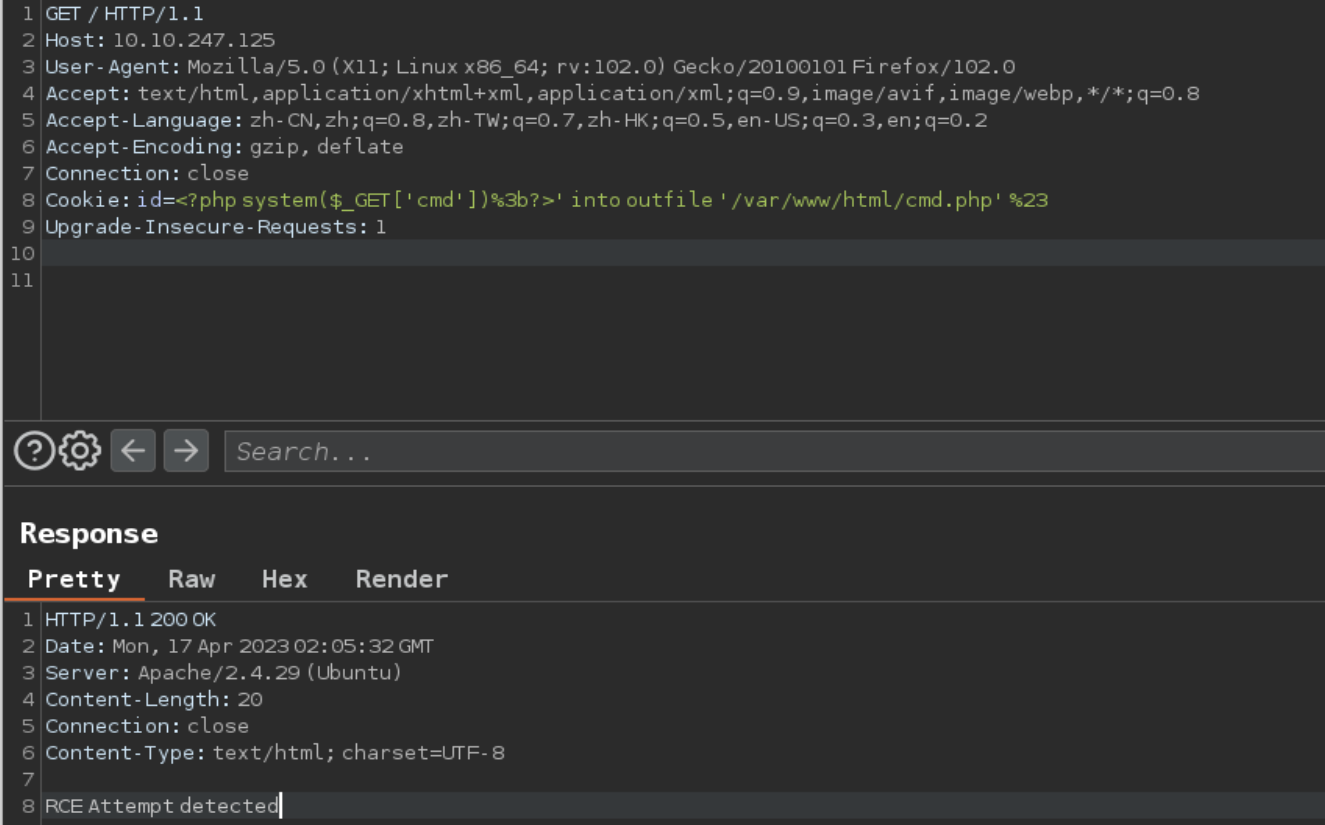Image resolution: width=1325 pixels, height=825 pixels.
Task: Click the Upgrade-Insecure-Requests header line
Action: pyautogui.click(x=215, y=227)
